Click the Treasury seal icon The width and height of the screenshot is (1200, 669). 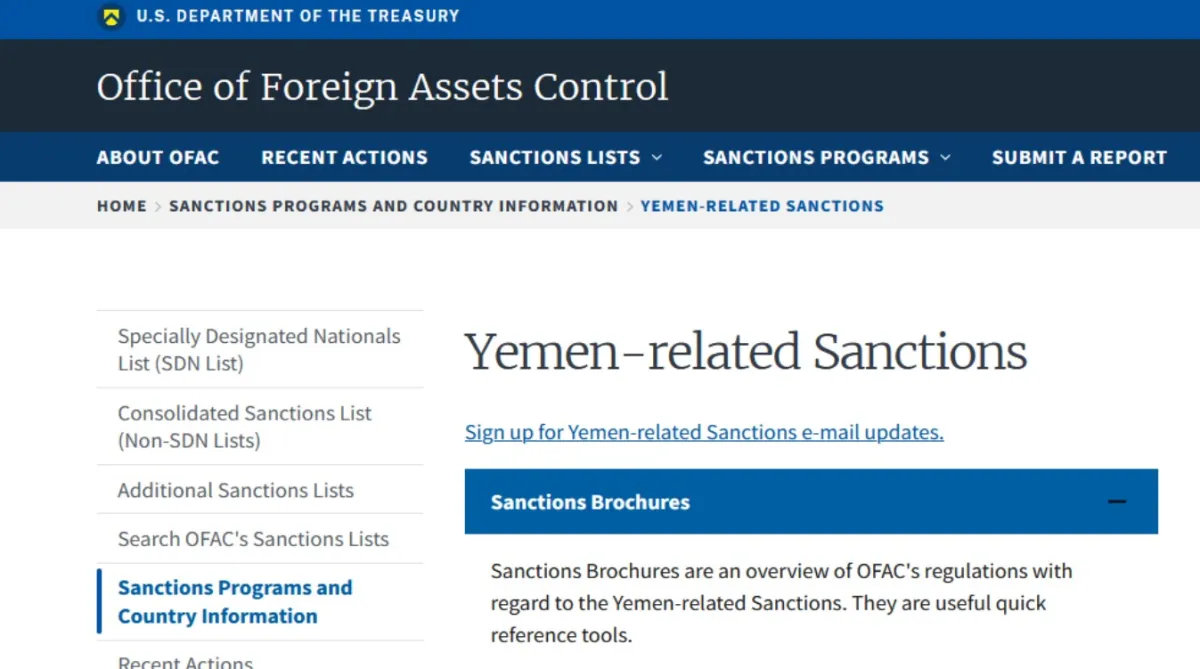tap(111, 16)
